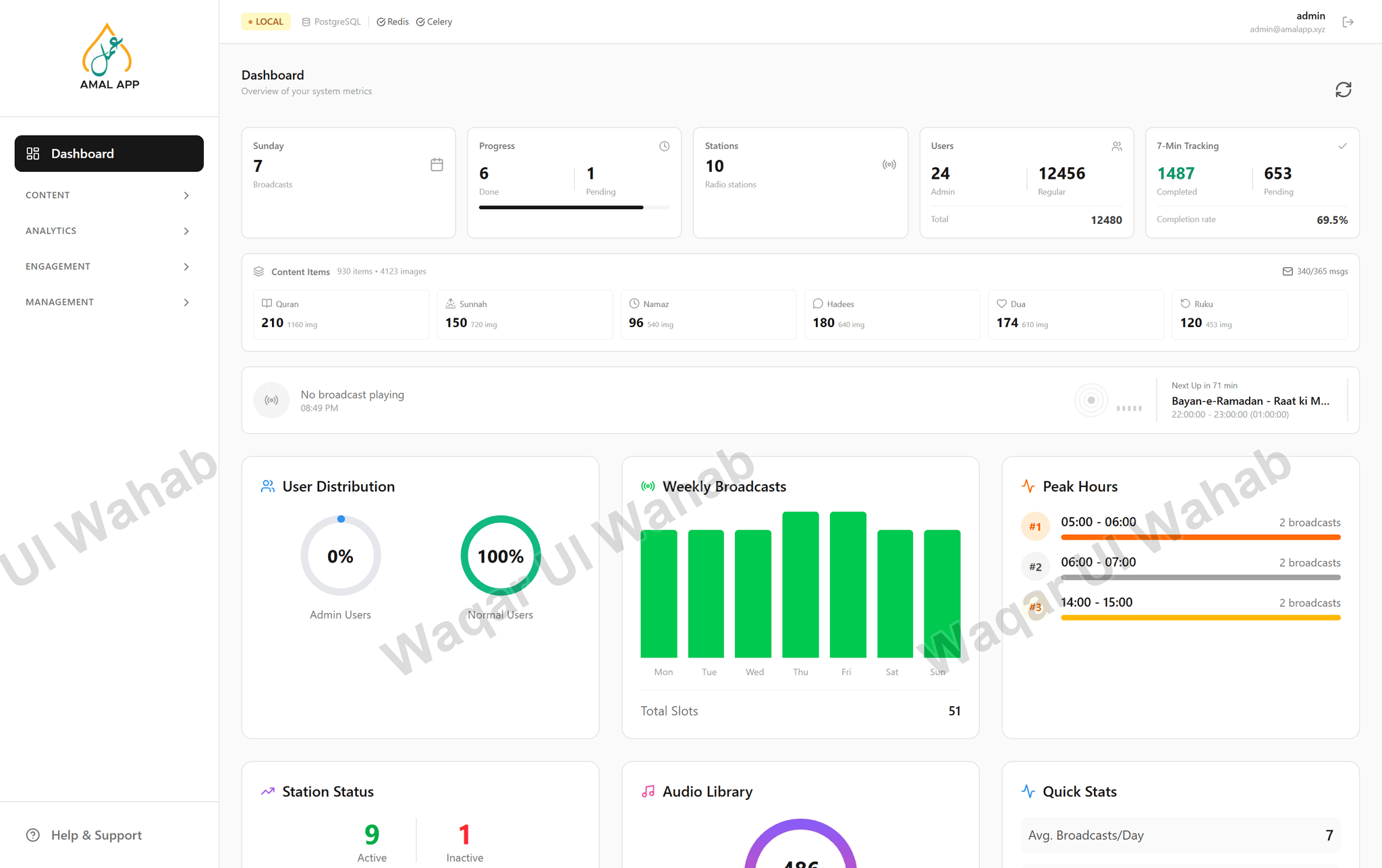The width and height of the screenshot is (1382, 868).
Task: Click the gray bar for 06:00 - 07:00
Action: tap(1200, 578)
